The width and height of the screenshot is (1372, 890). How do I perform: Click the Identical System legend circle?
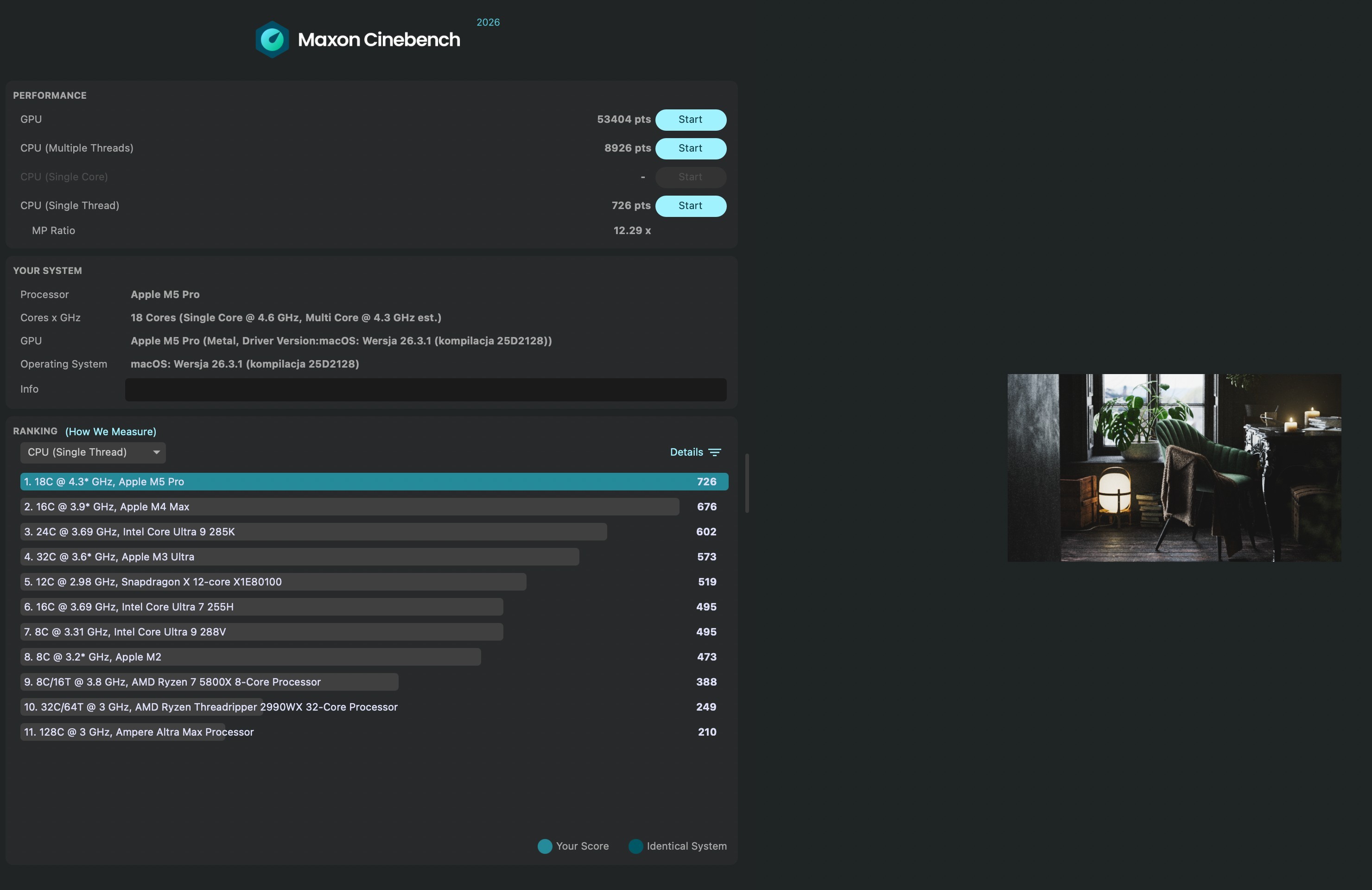pos(635,846)
